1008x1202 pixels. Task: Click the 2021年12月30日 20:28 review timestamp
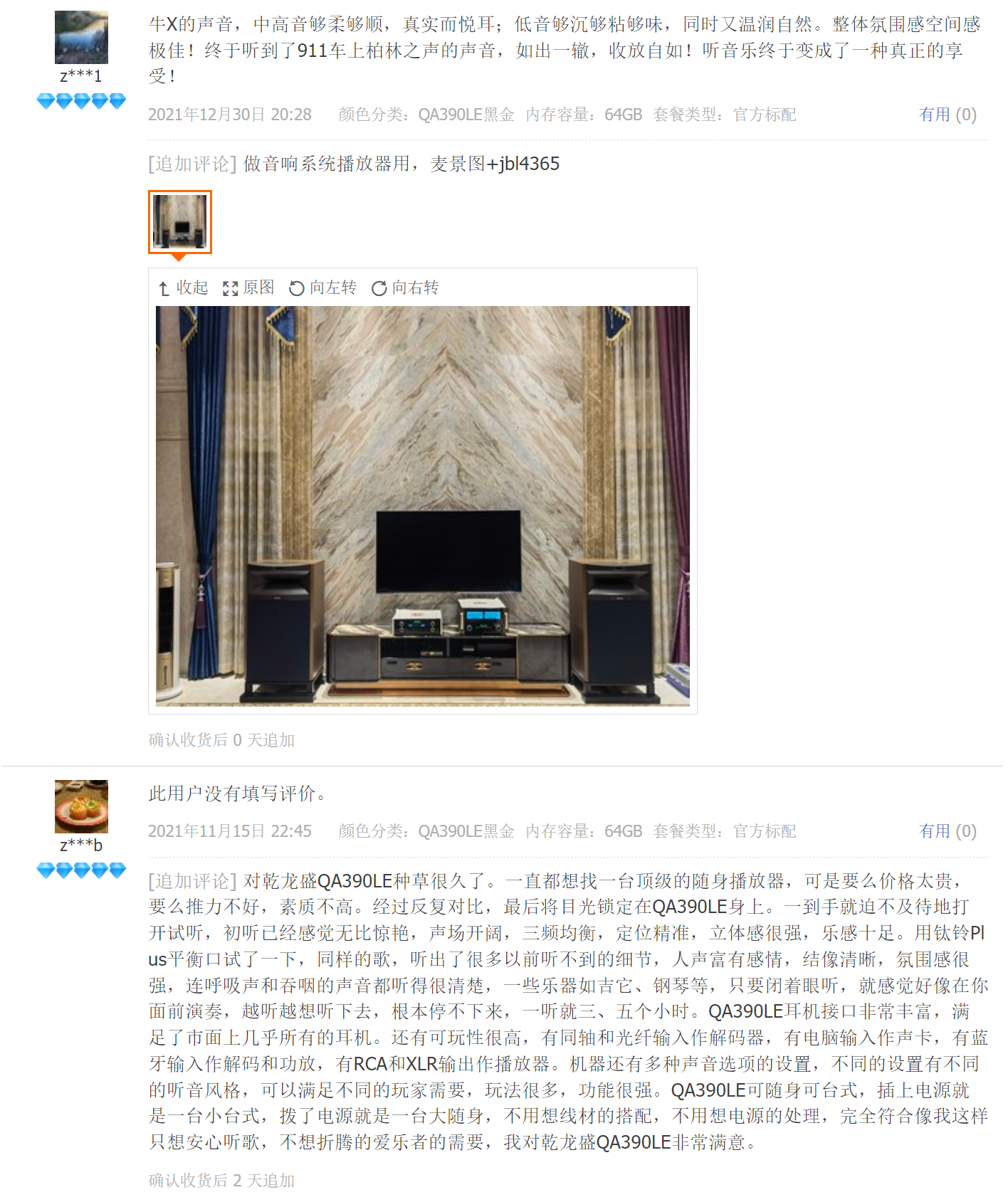point(230,115)
